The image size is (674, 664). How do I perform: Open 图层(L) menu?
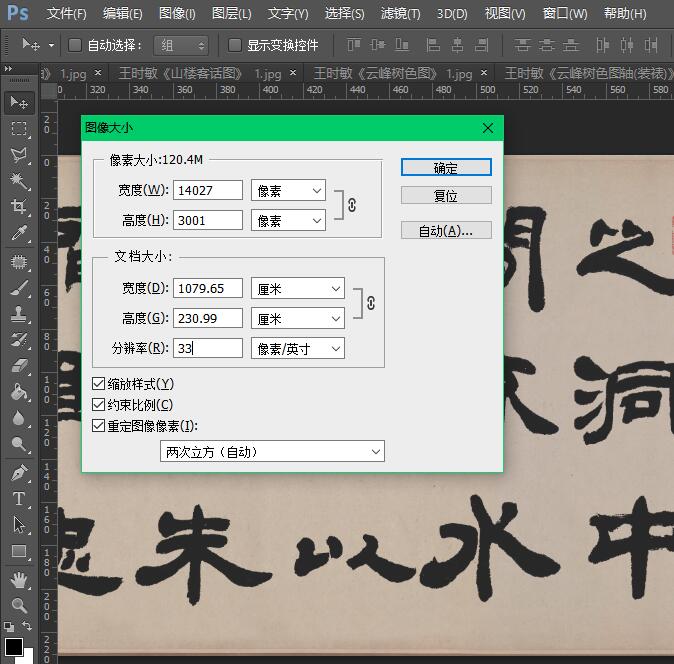tap(232, 14)
